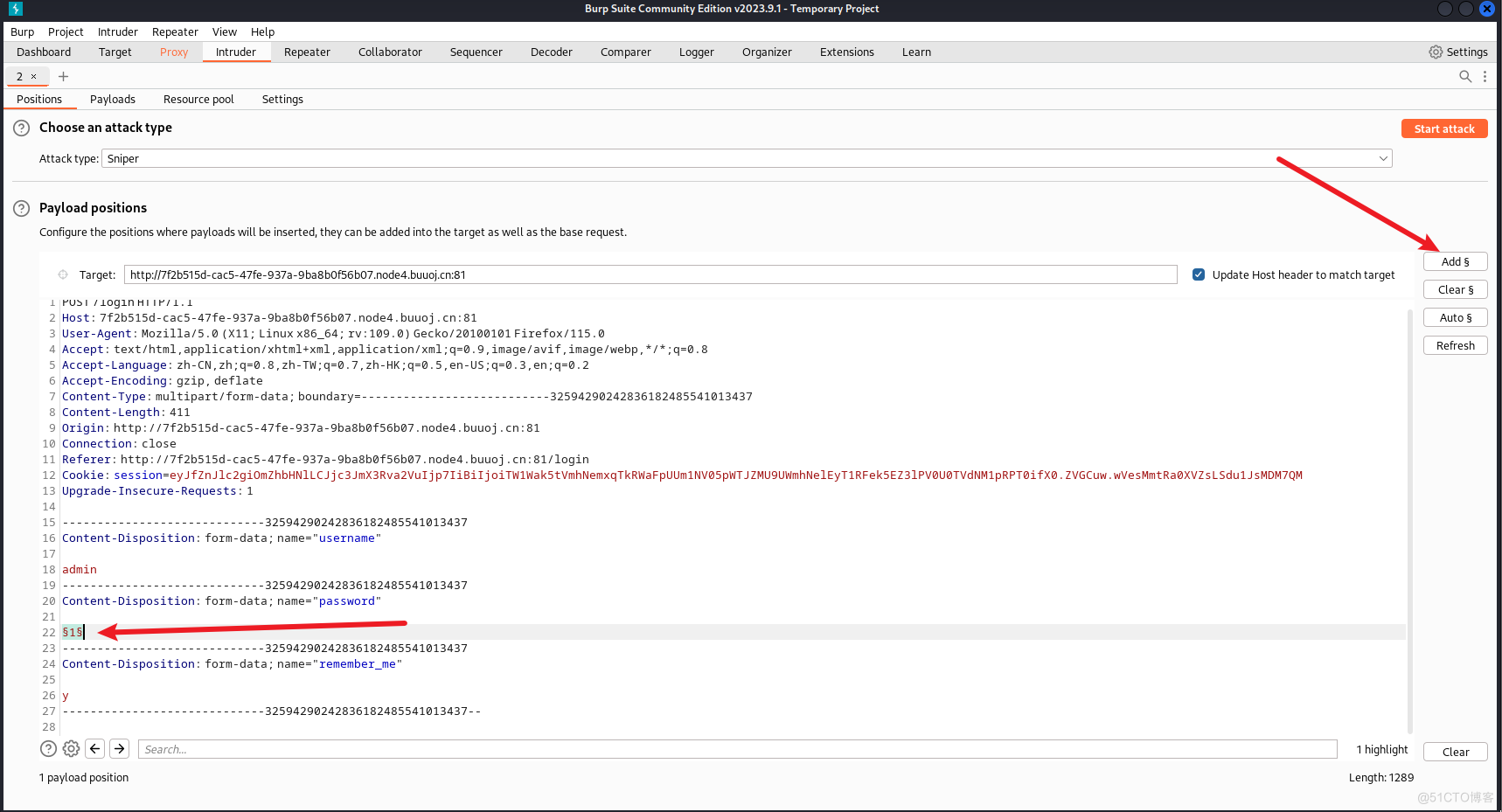Click the request editor vertical scrollbar
This screenshot has width=1502, height=812.
tap(1409, 521)
